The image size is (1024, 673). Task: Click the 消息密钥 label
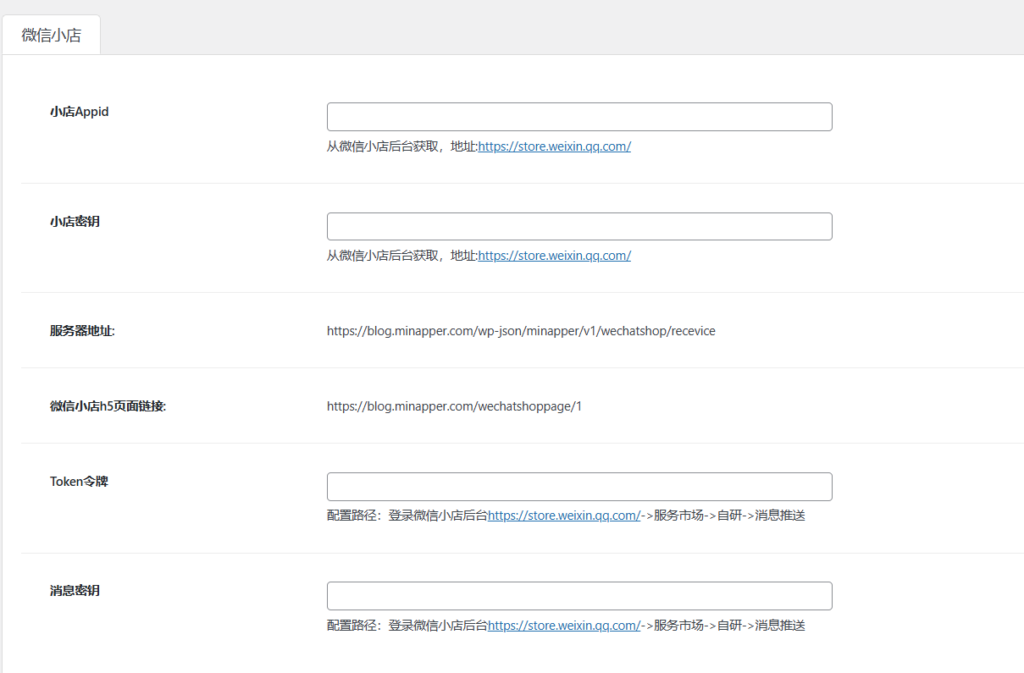(74, 591)
